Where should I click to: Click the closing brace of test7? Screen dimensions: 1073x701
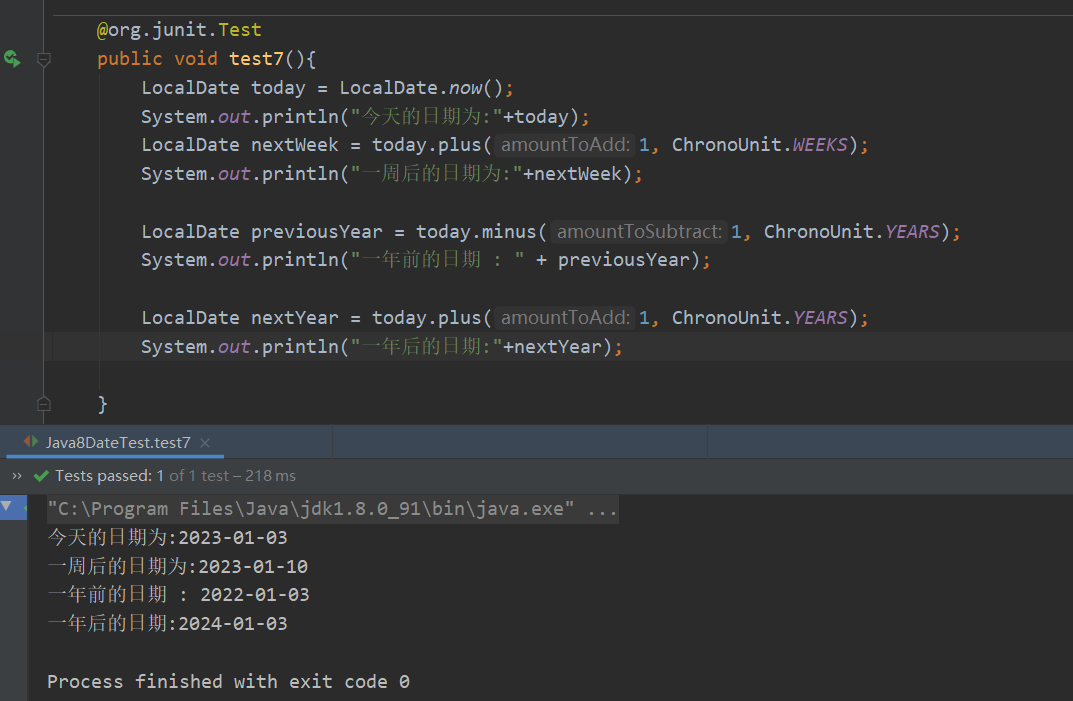click(103, 404)
